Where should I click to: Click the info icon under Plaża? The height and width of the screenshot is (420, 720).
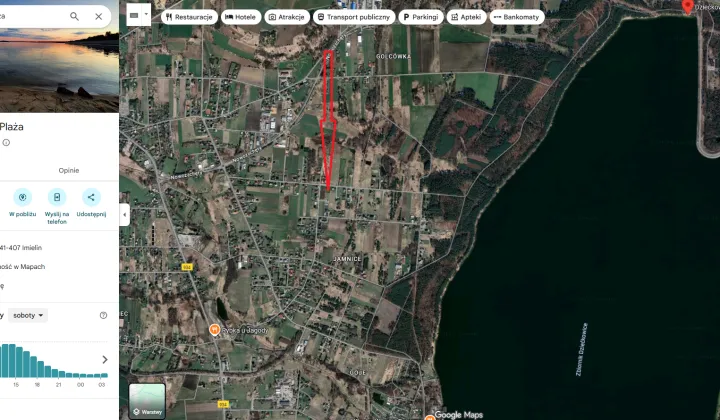6,143
